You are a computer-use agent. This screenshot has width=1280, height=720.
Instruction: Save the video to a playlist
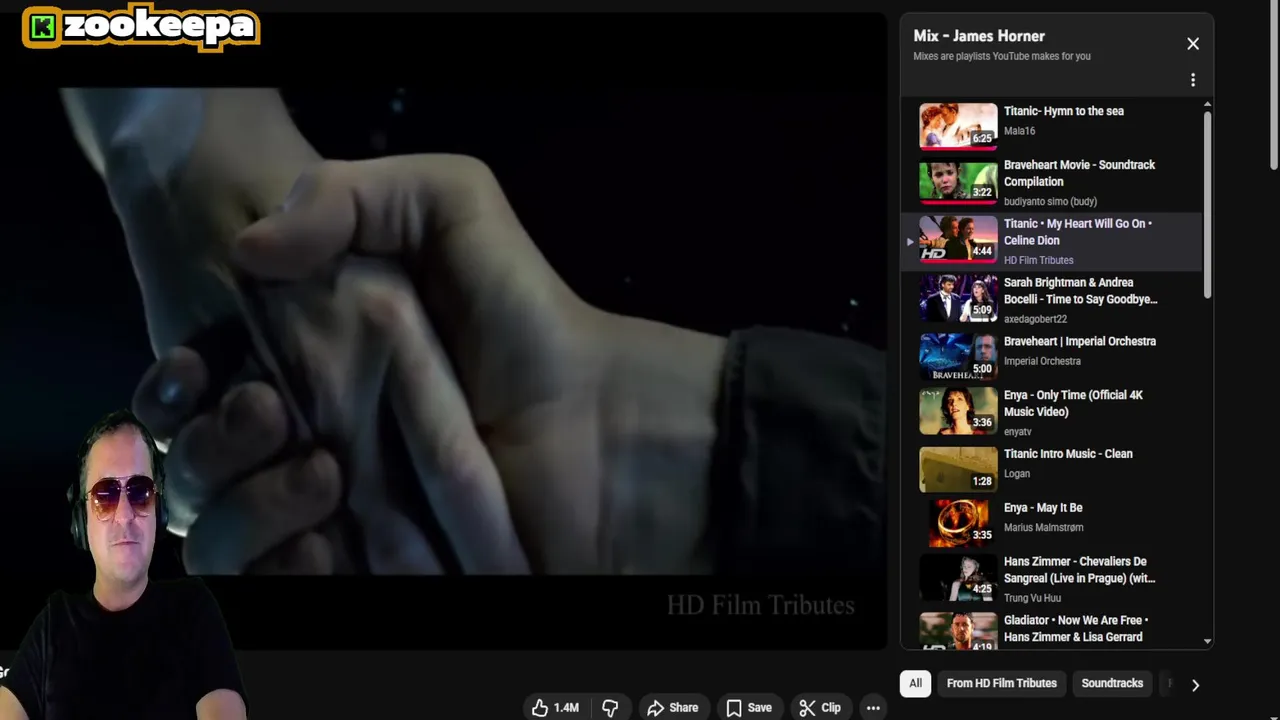coord(748,707)
